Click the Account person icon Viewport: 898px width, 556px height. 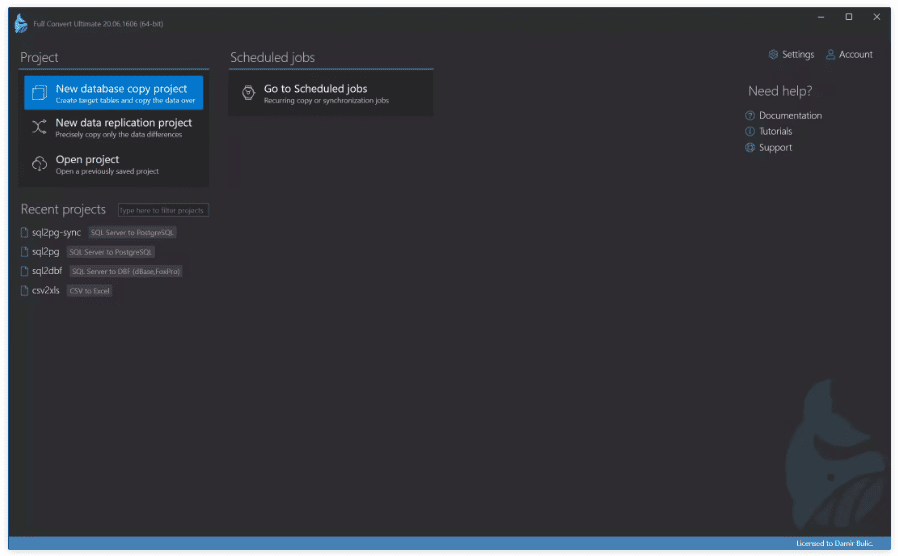pos(830,54)
